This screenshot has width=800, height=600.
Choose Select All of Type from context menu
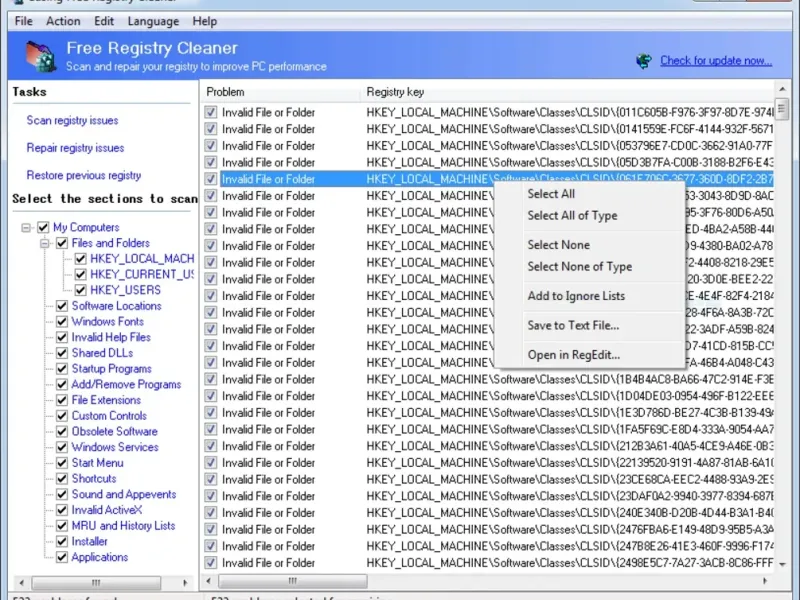coord(572,216)
